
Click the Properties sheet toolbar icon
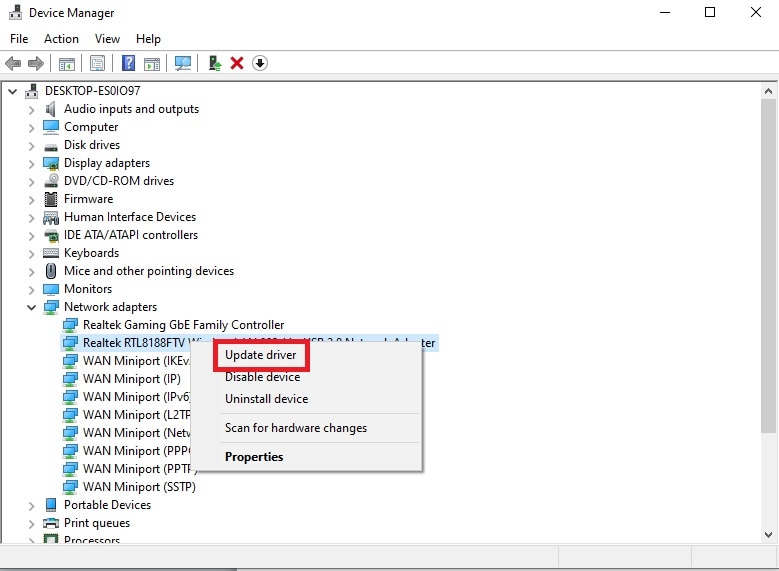[x=97, y=63]
